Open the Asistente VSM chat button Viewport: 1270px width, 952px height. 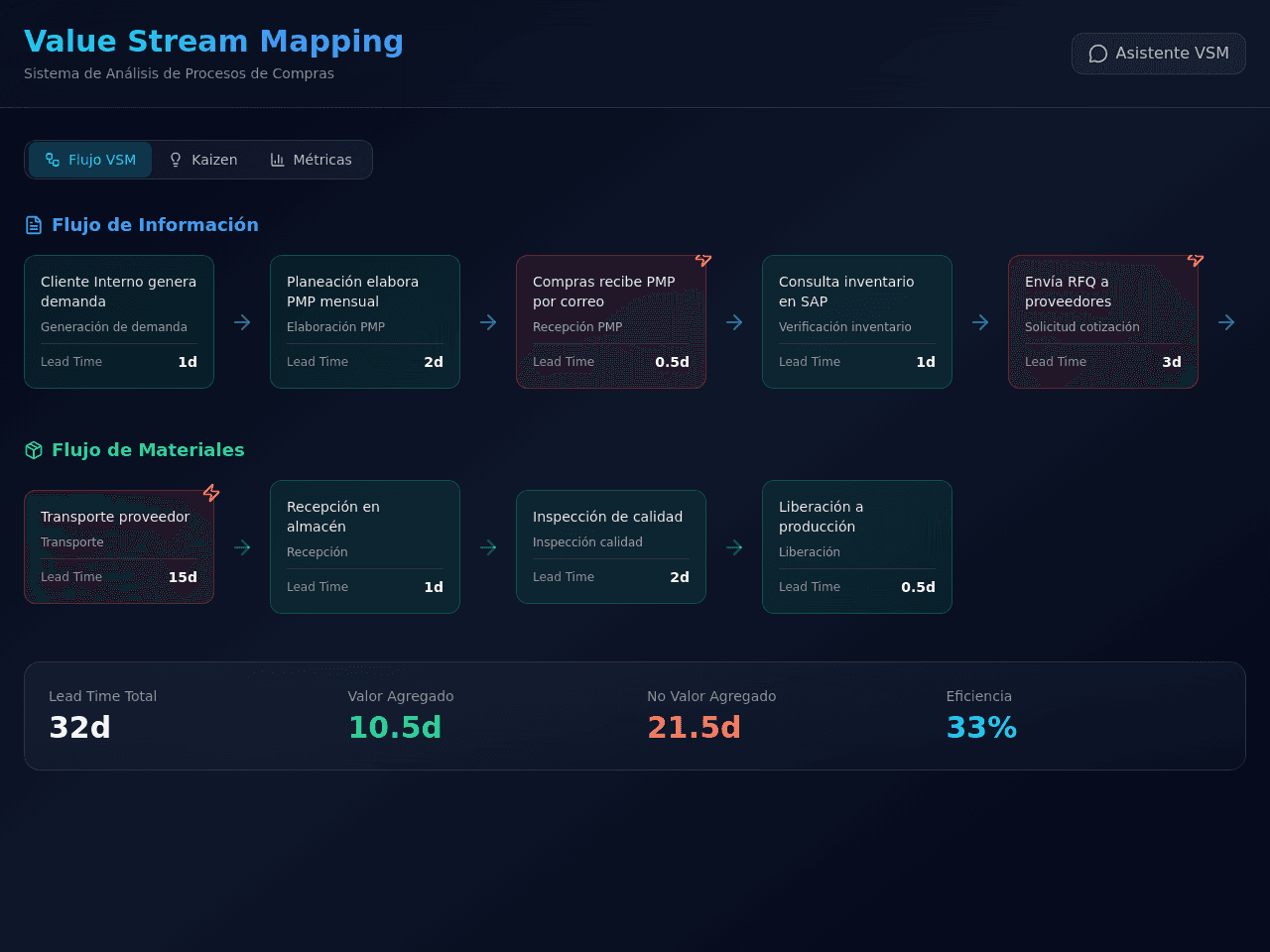coord(1158,54)
